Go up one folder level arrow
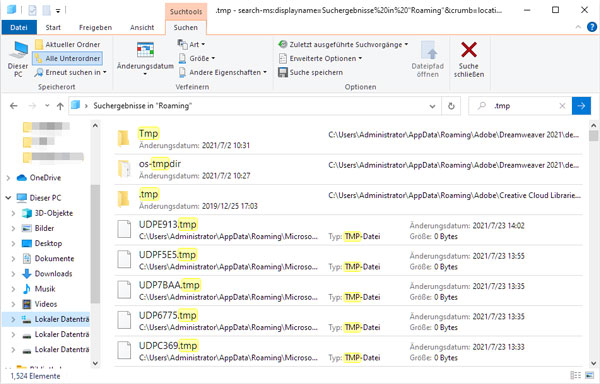Screen dimensions: 600x384 [60, 106]
